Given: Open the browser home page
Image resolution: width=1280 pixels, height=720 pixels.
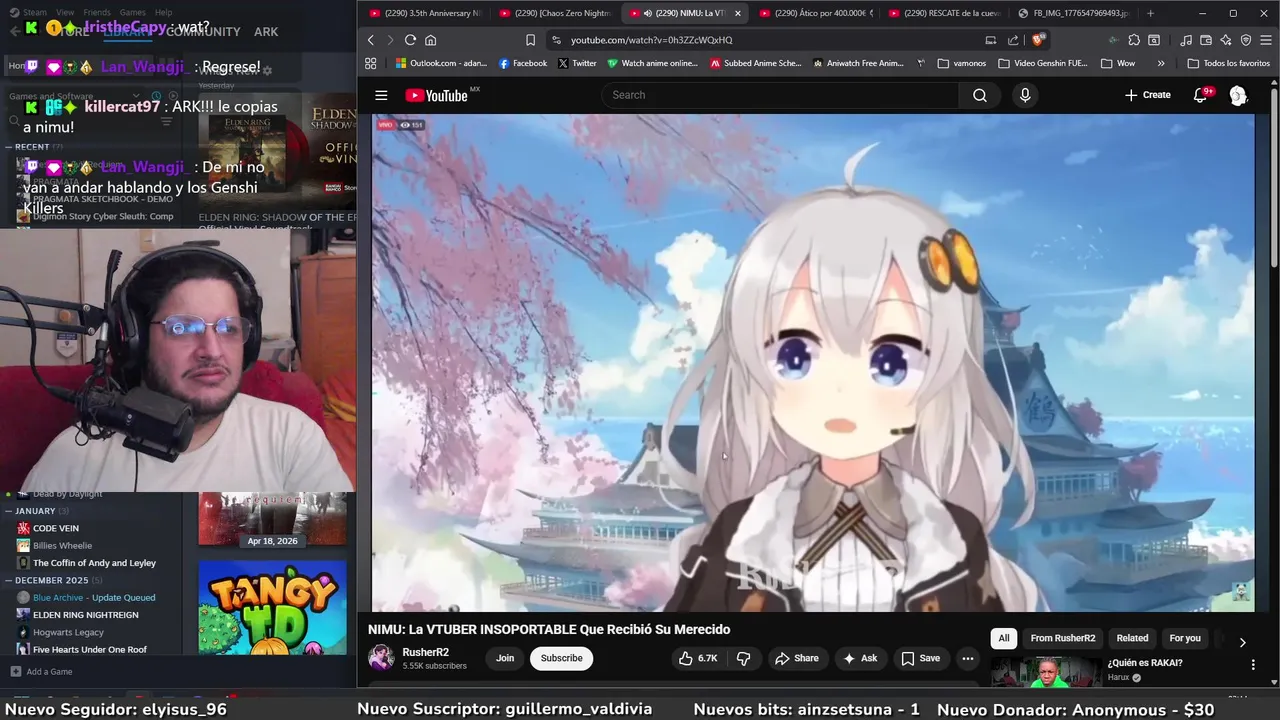Looking at the screenshot, I should click(431, 40).
